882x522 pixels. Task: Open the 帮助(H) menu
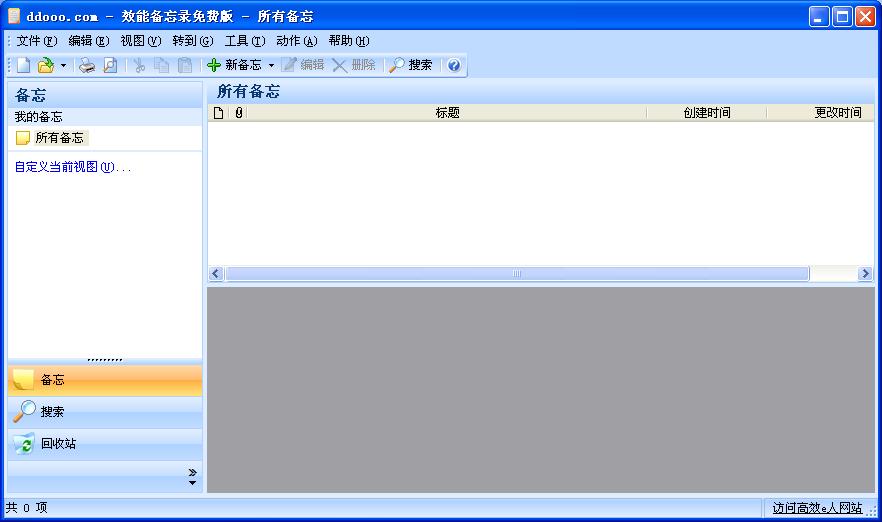pos(349,40)
